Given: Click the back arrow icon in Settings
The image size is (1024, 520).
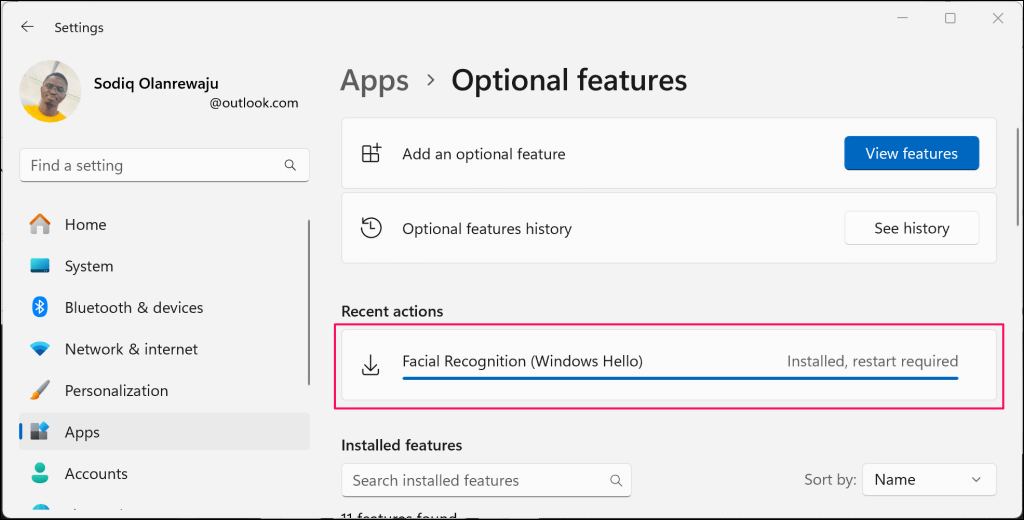Looking at the screenshot, I should [x=27, y=27].
